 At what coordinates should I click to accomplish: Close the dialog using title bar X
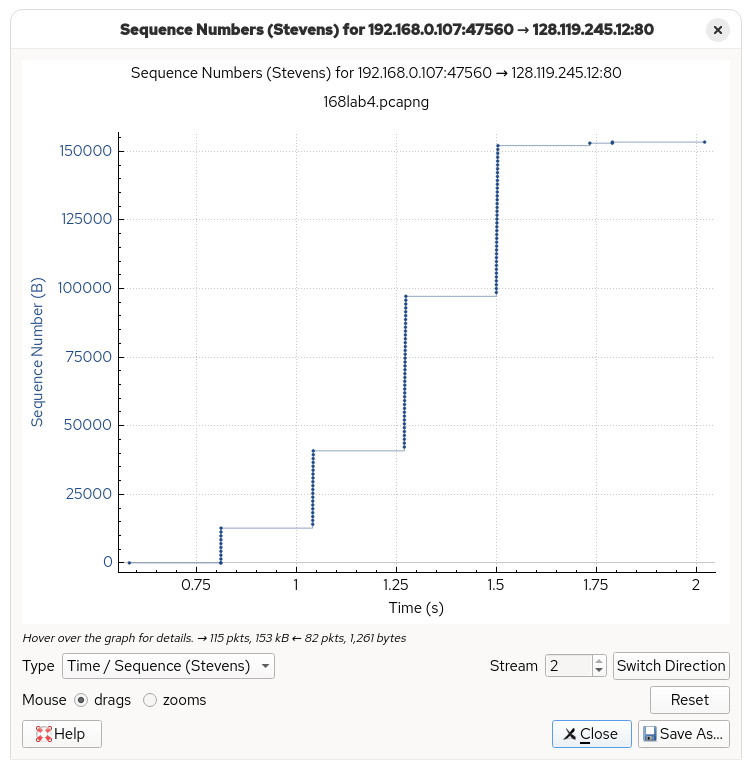[717, 30]
